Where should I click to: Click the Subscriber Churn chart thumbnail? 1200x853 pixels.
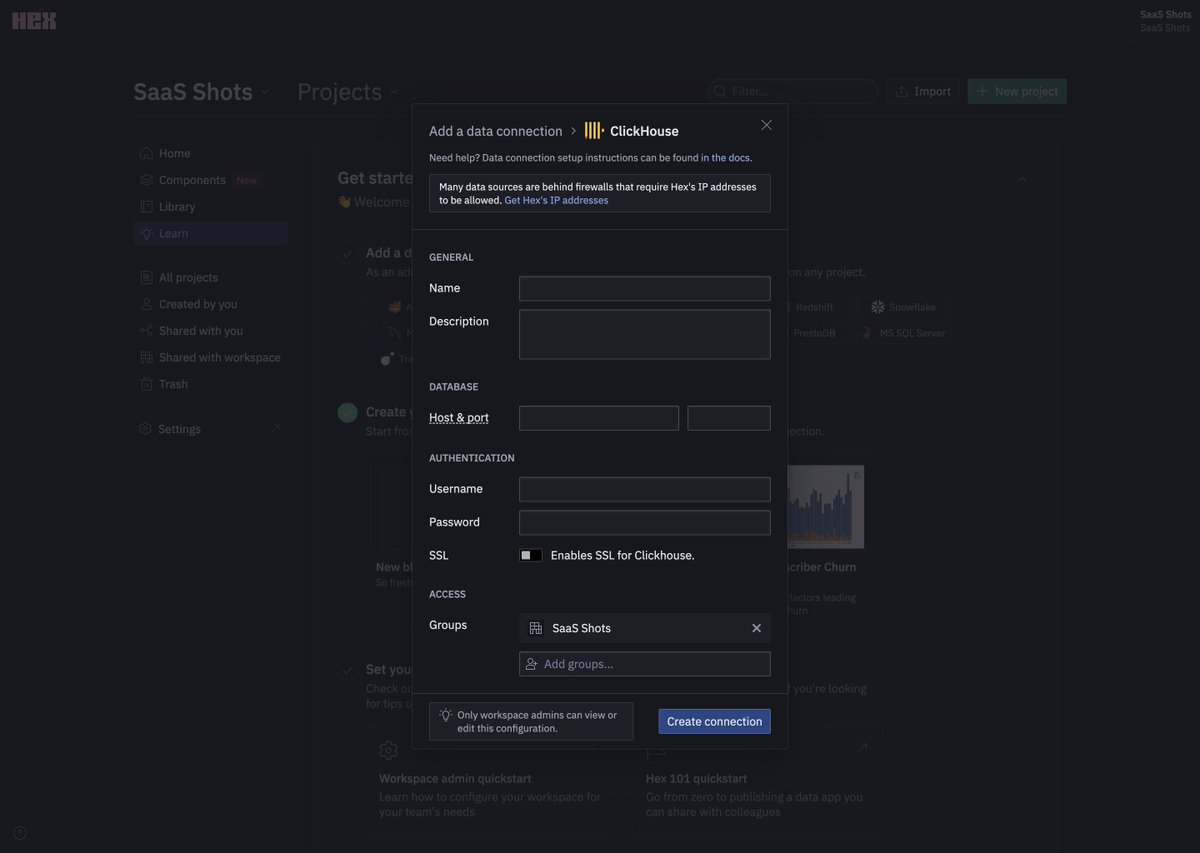(826, 506)
